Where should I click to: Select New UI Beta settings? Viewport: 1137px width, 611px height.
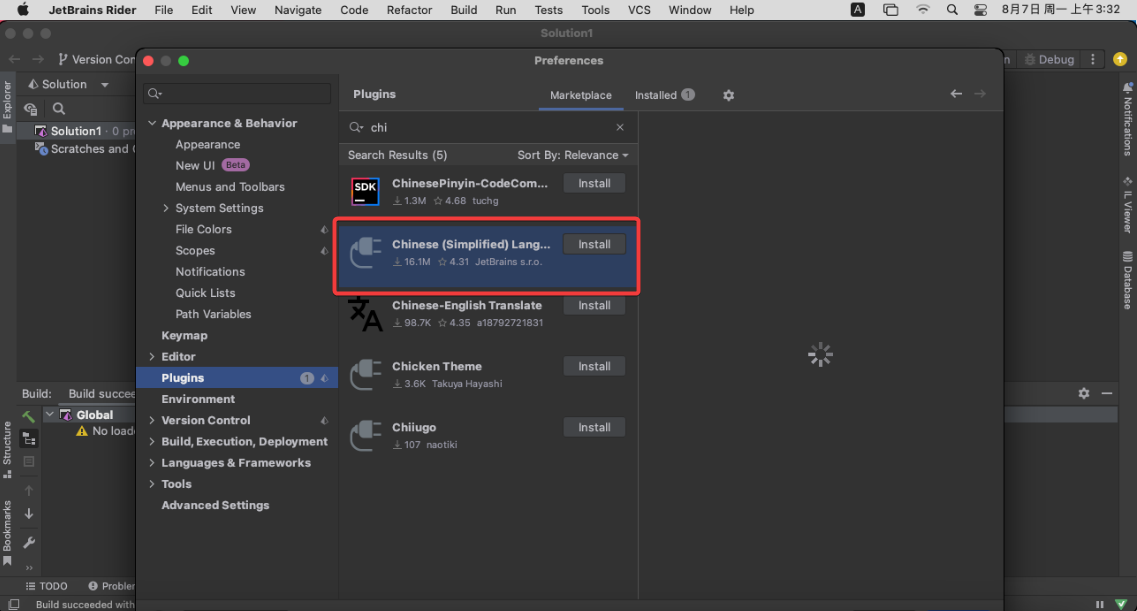click(212, 165)
